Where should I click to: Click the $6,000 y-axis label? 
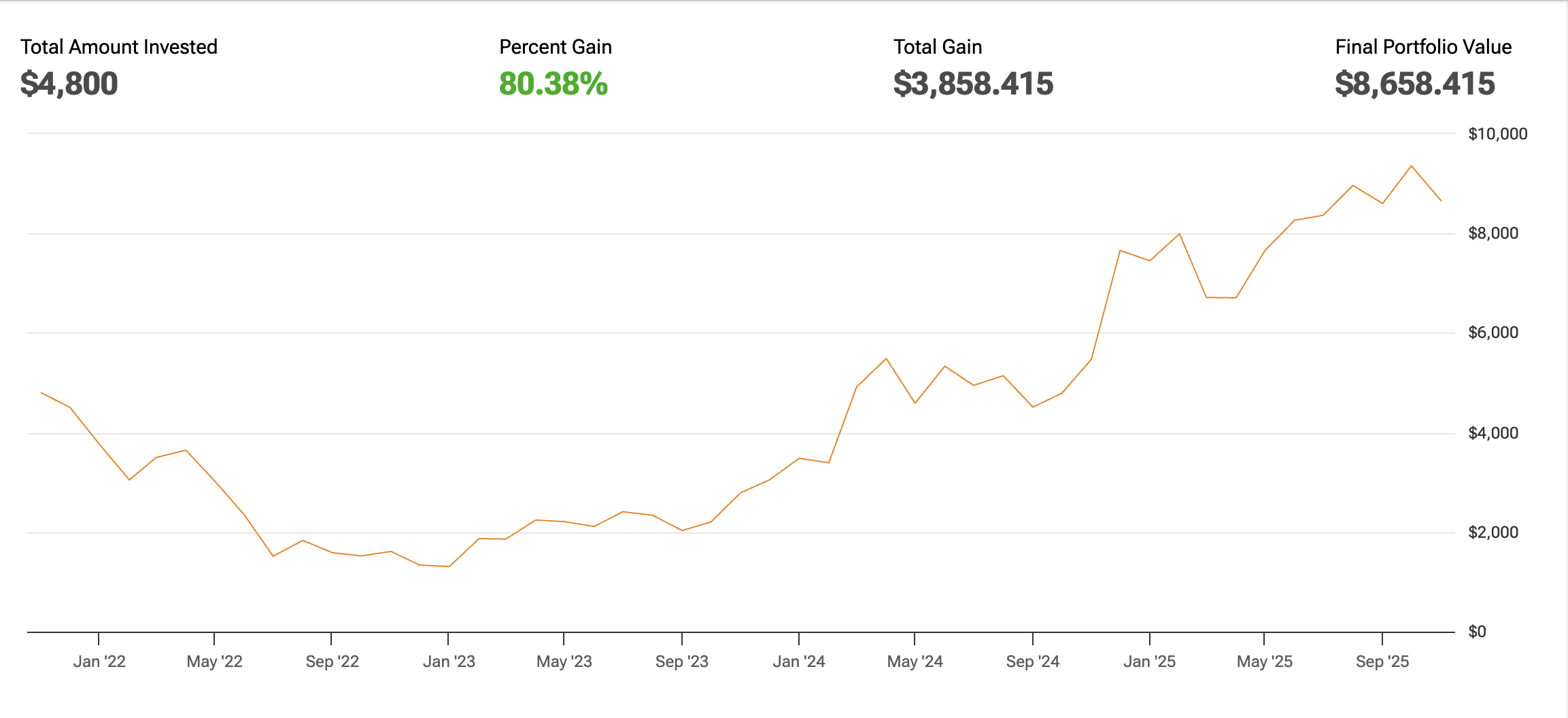tap(1493, 332)
